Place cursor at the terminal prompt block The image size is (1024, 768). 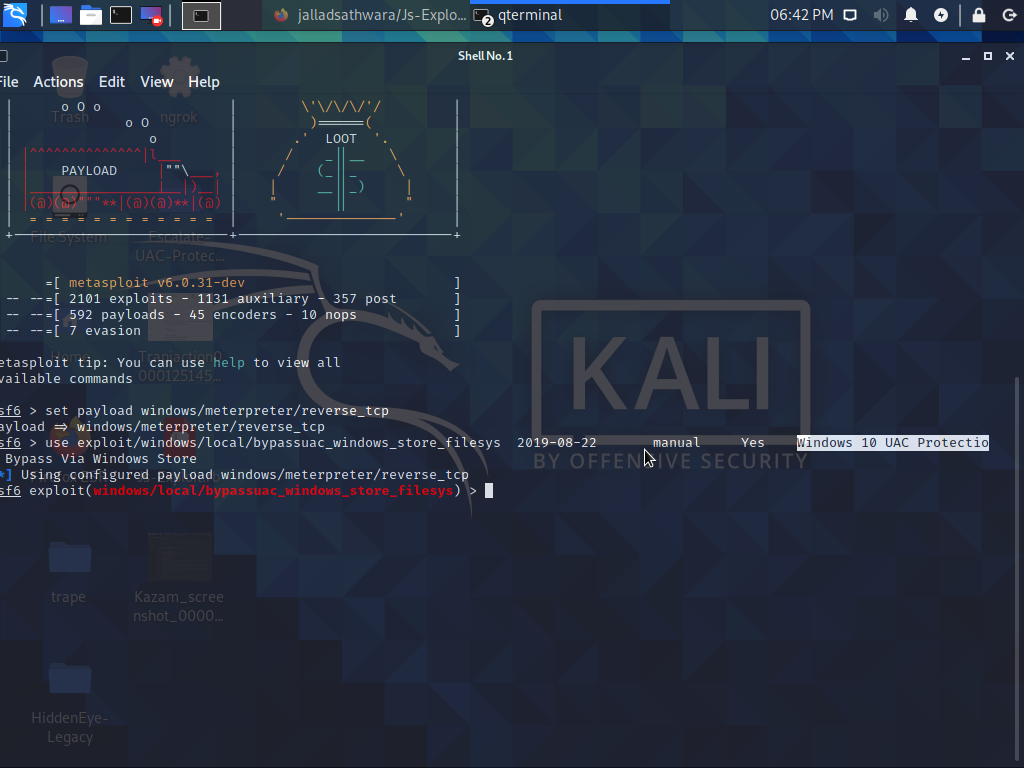pyautogui.click(x=489, y=490)
